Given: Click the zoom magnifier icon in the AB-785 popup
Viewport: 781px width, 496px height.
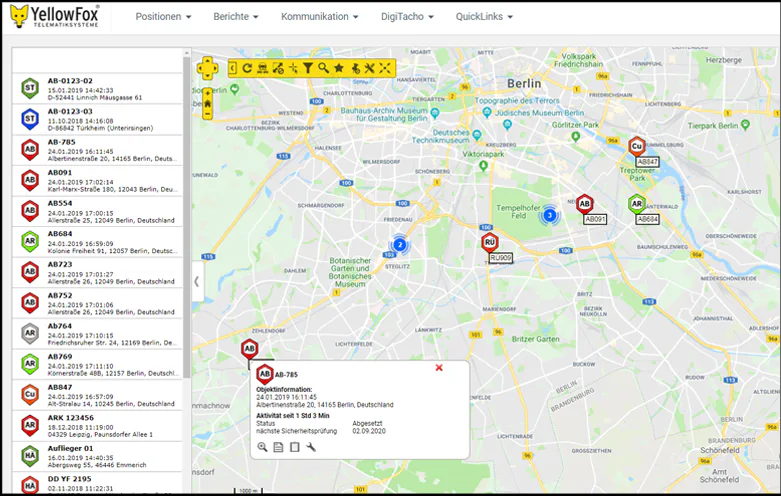Looking at the screenshot, I should tap(262, 447).
